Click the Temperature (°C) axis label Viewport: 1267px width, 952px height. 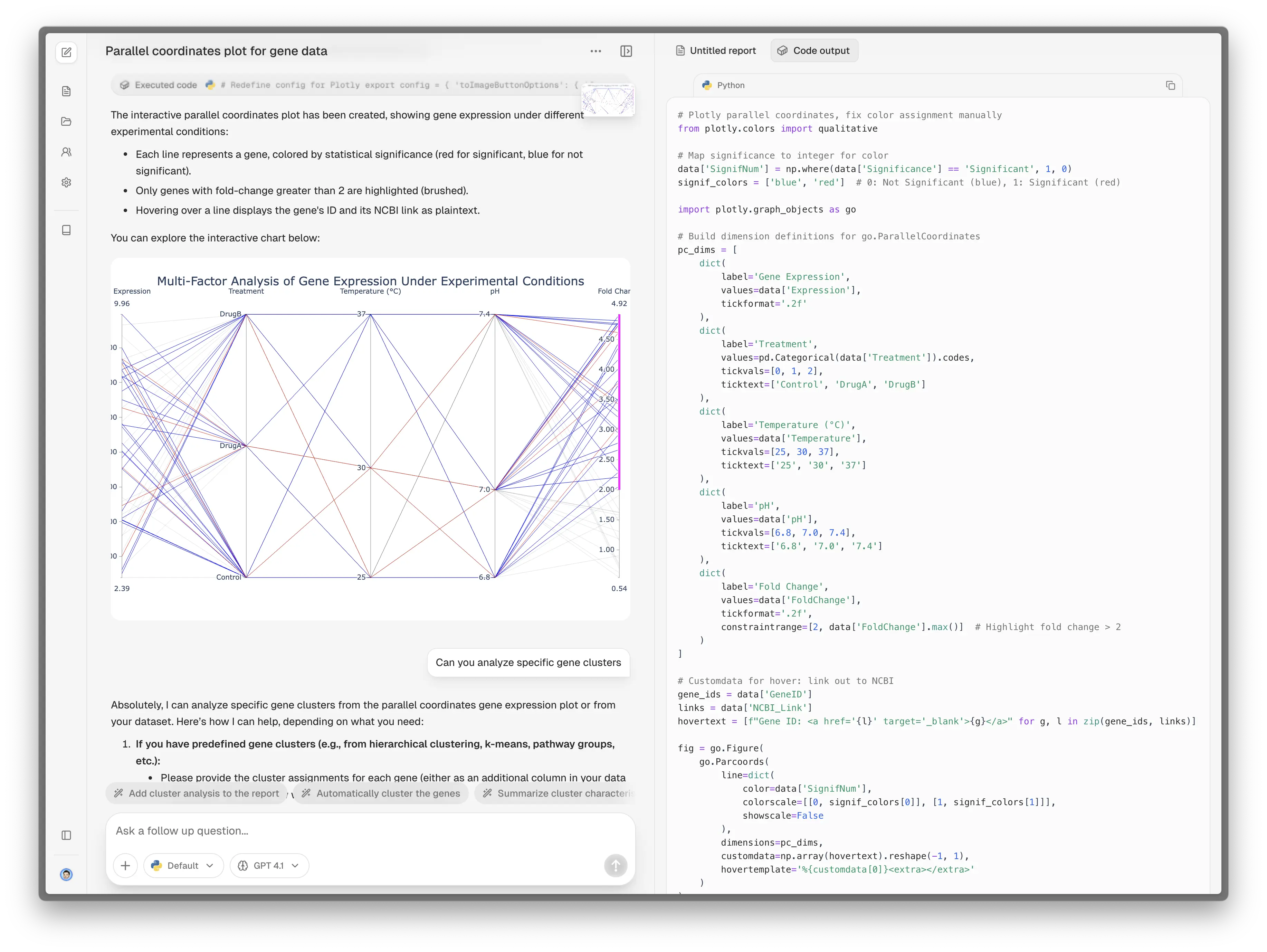pos(371,291)
